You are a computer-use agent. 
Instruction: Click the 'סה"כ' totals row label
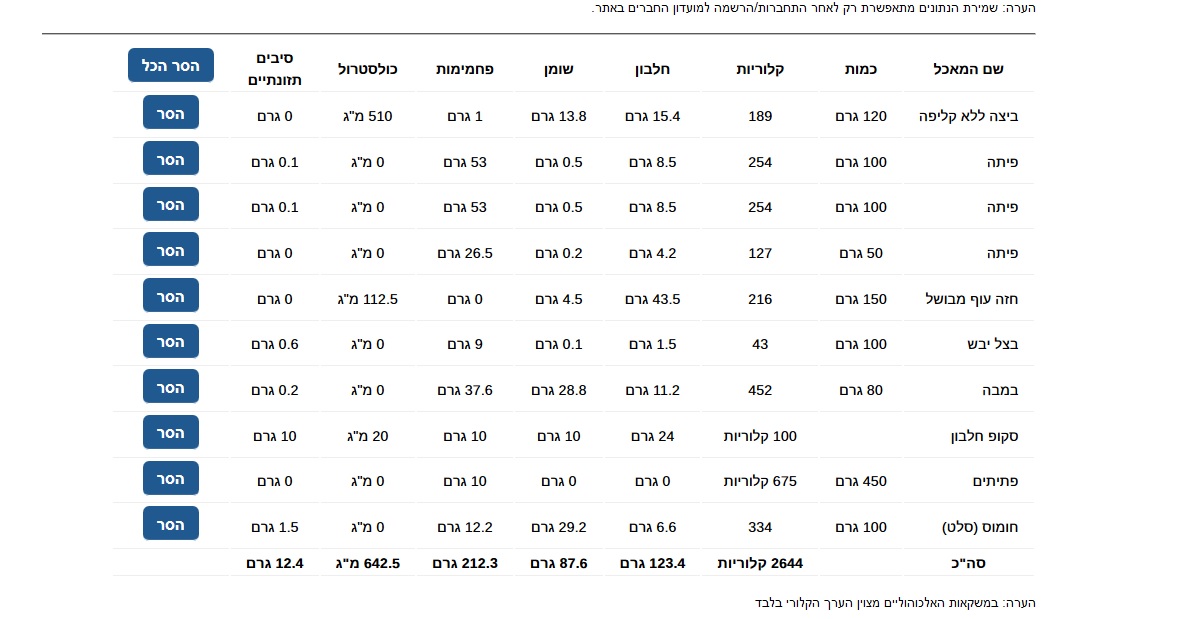coord(968,563)
